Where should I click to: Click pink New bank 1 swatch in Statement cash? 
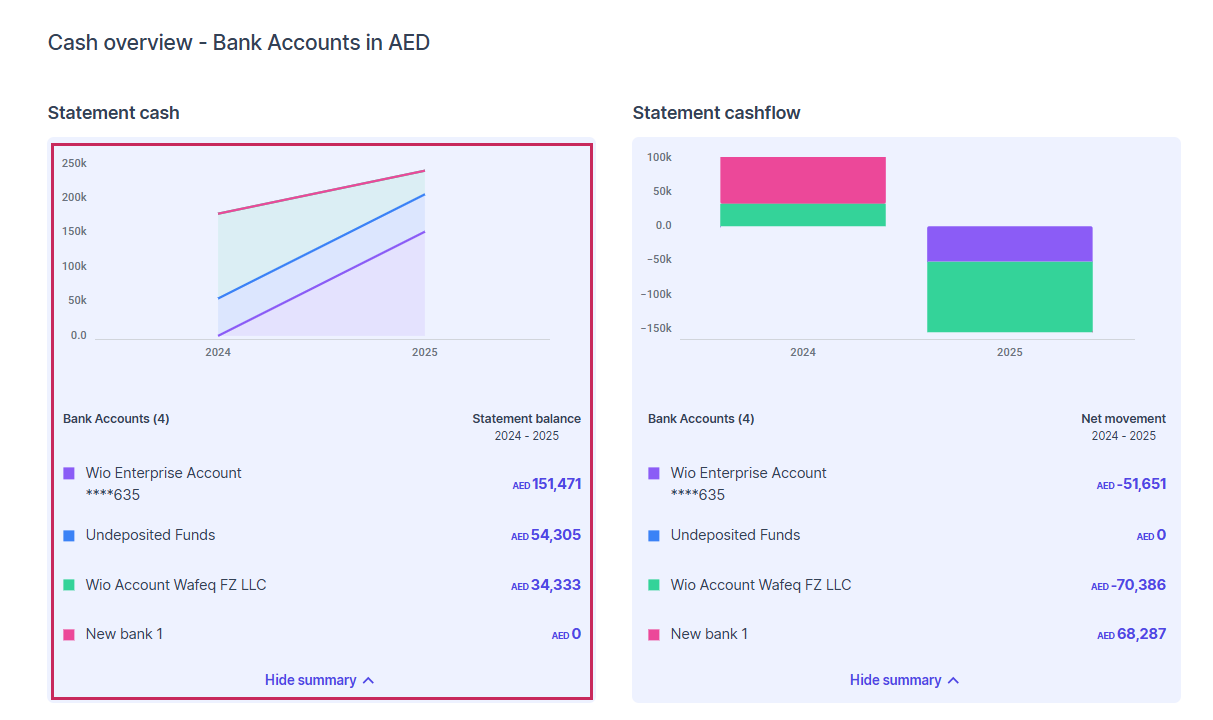[69, 634]
